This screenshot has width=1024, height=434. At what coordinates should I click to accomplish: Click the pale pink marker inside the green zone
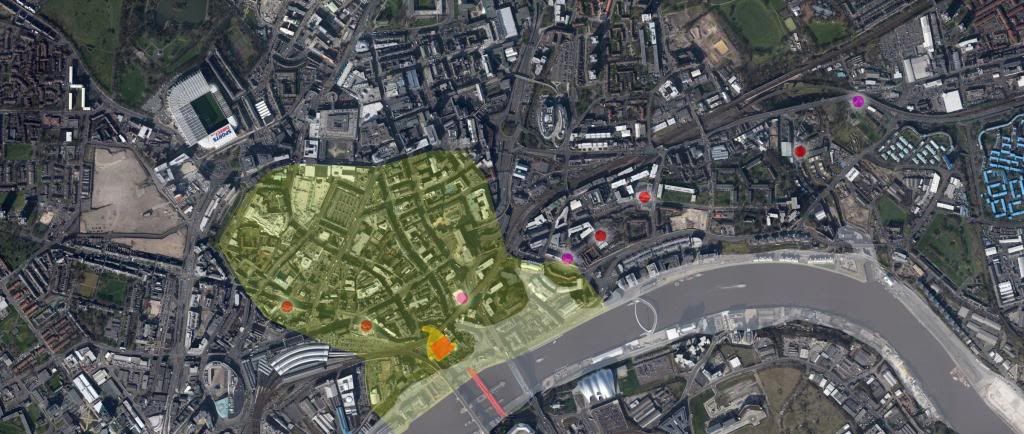point(461,298)
